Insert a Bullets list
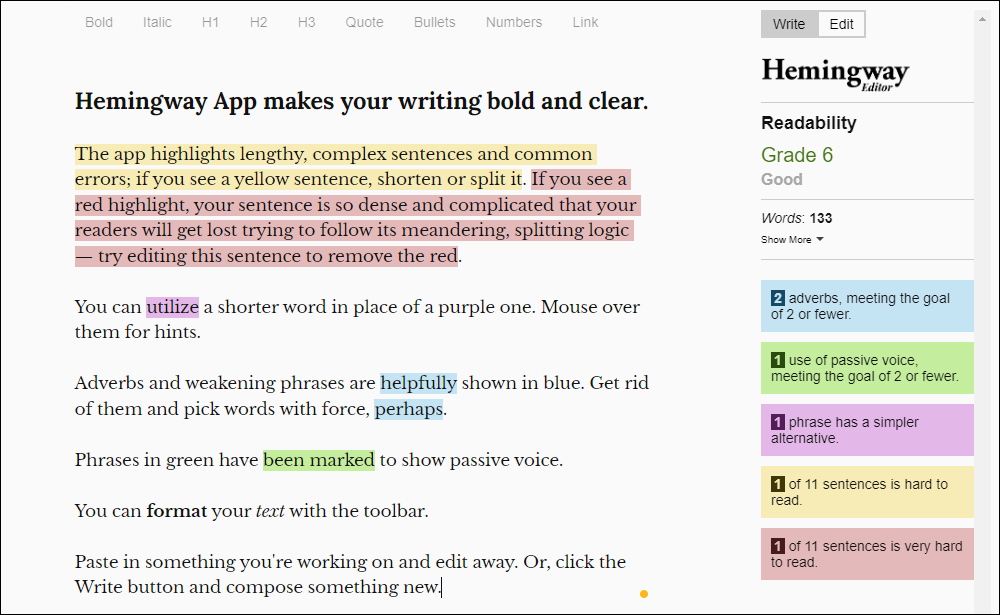Viewport: 1000px width, 615px height. coord(434,22)
